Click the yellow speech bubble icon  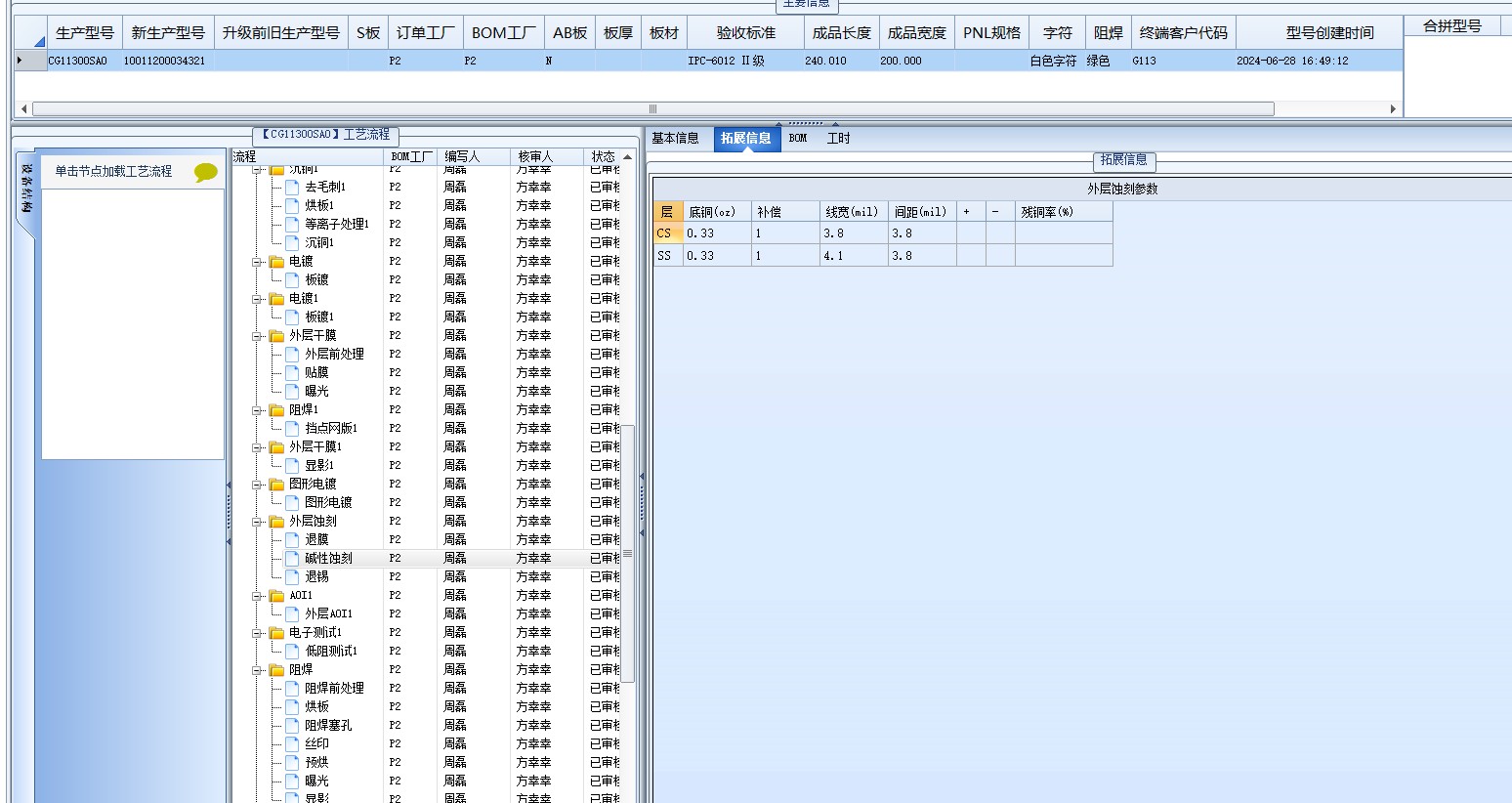click(206, 173)
